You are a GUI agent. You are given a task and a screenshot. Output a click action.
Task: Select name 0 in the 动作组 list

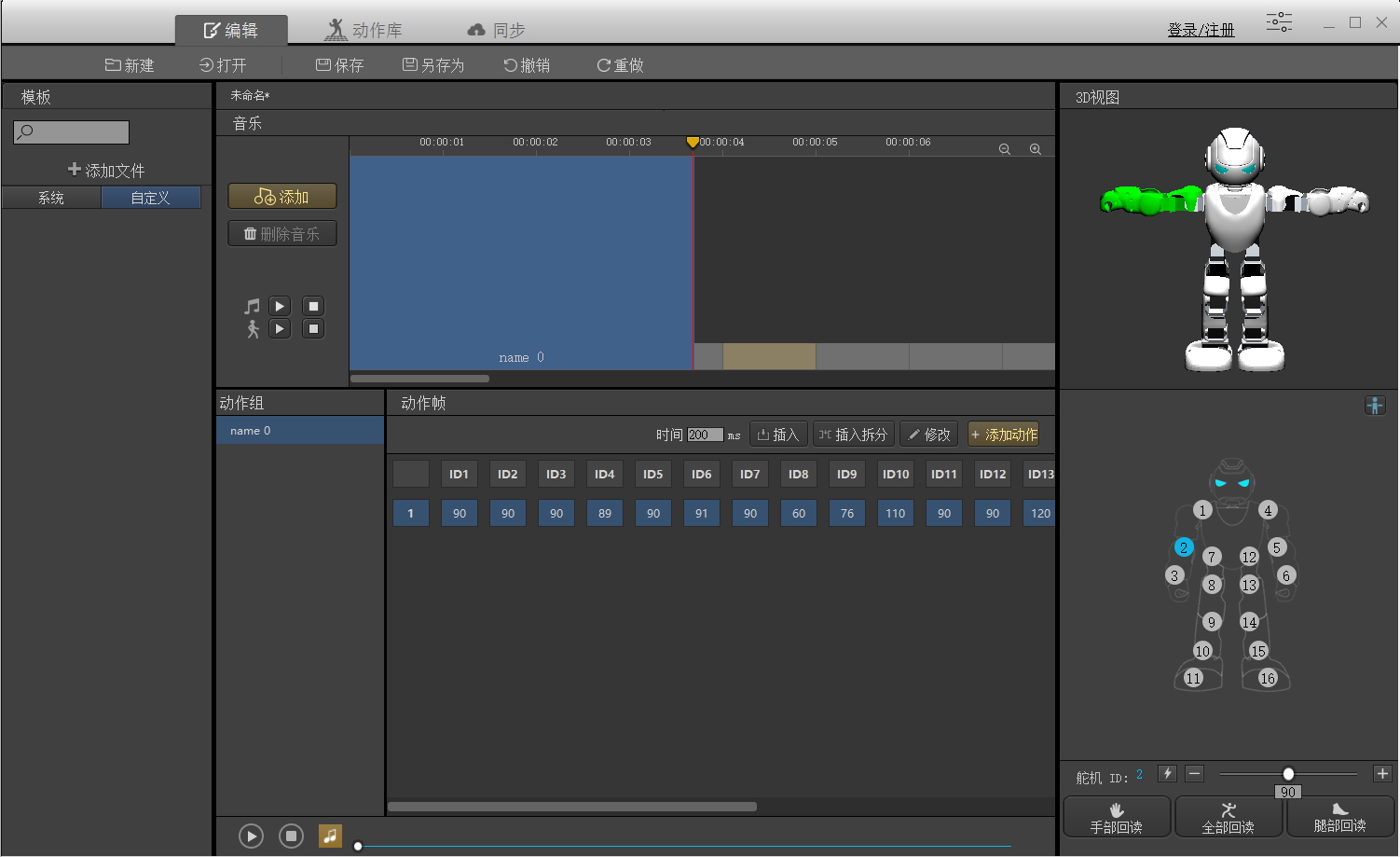[x=300, y=430]
